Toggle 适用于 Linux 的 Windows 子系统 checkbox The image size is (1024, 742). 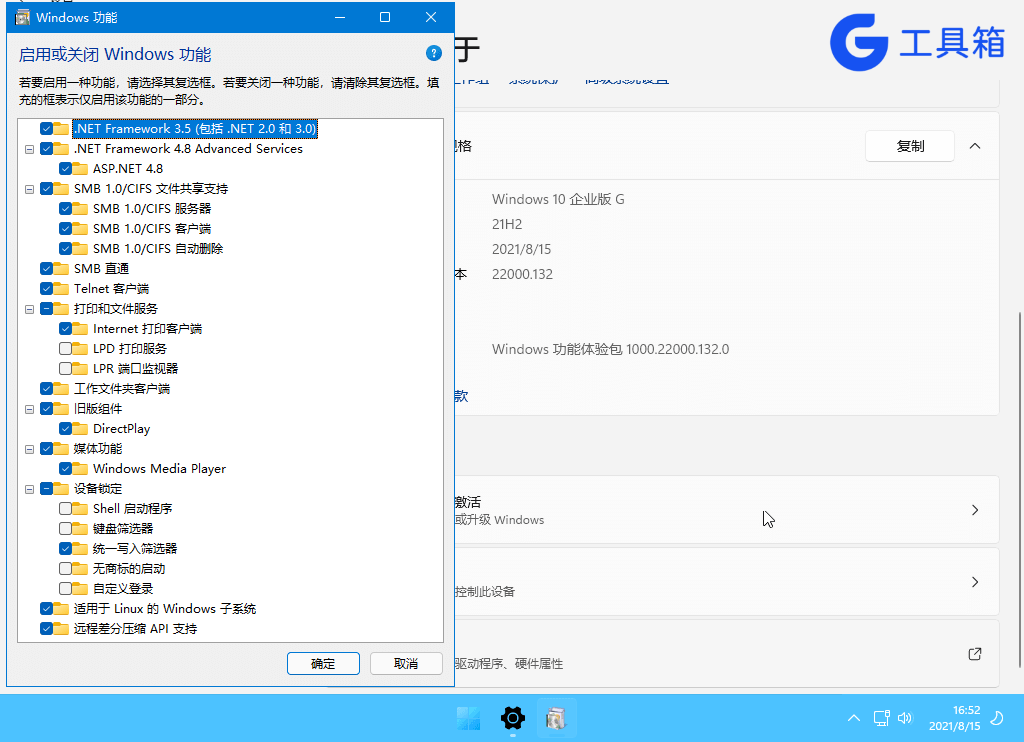46,609
